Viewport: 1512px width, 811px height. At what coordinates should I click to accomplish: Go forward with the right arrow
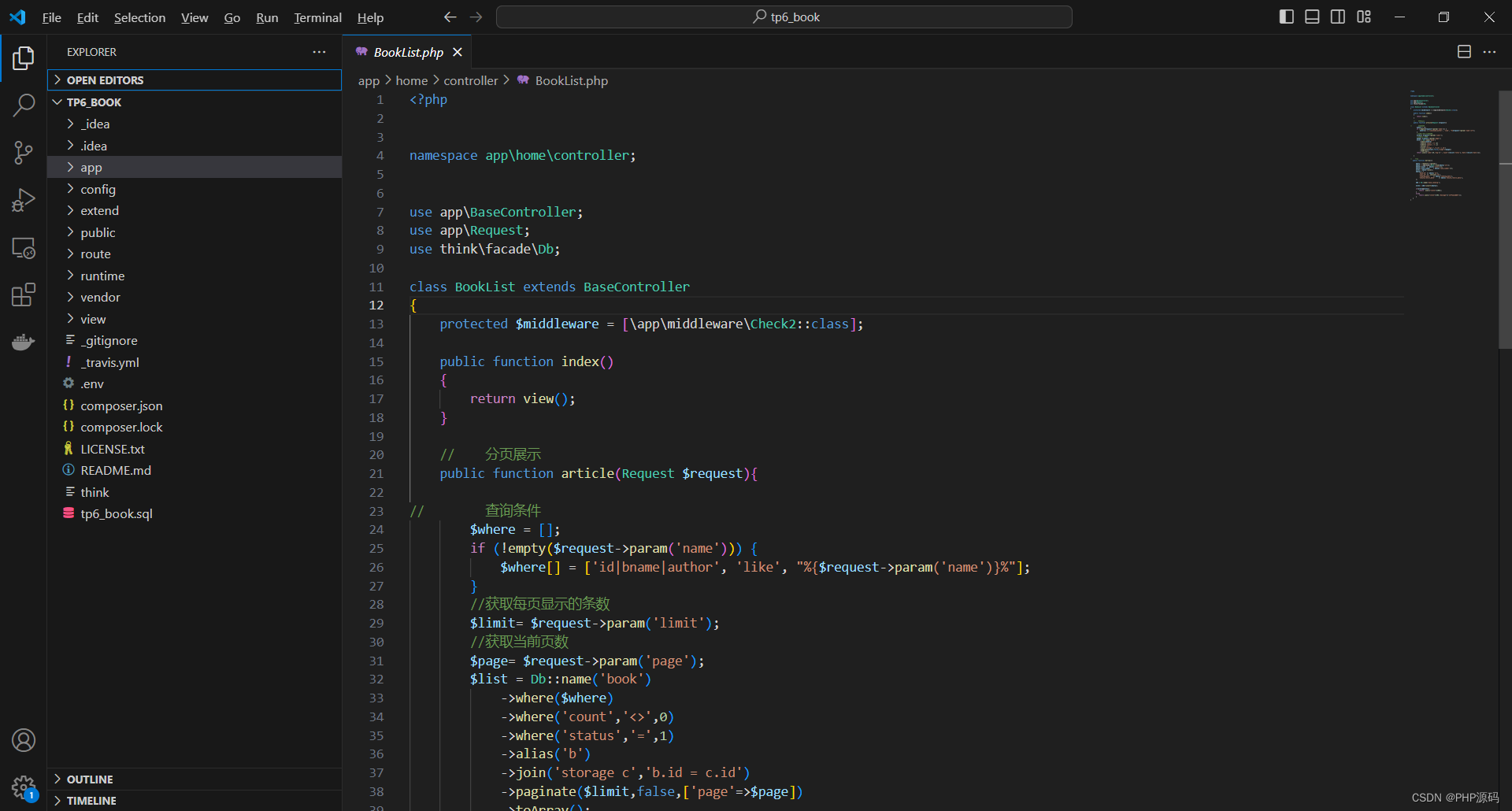(x=476, y=17)
